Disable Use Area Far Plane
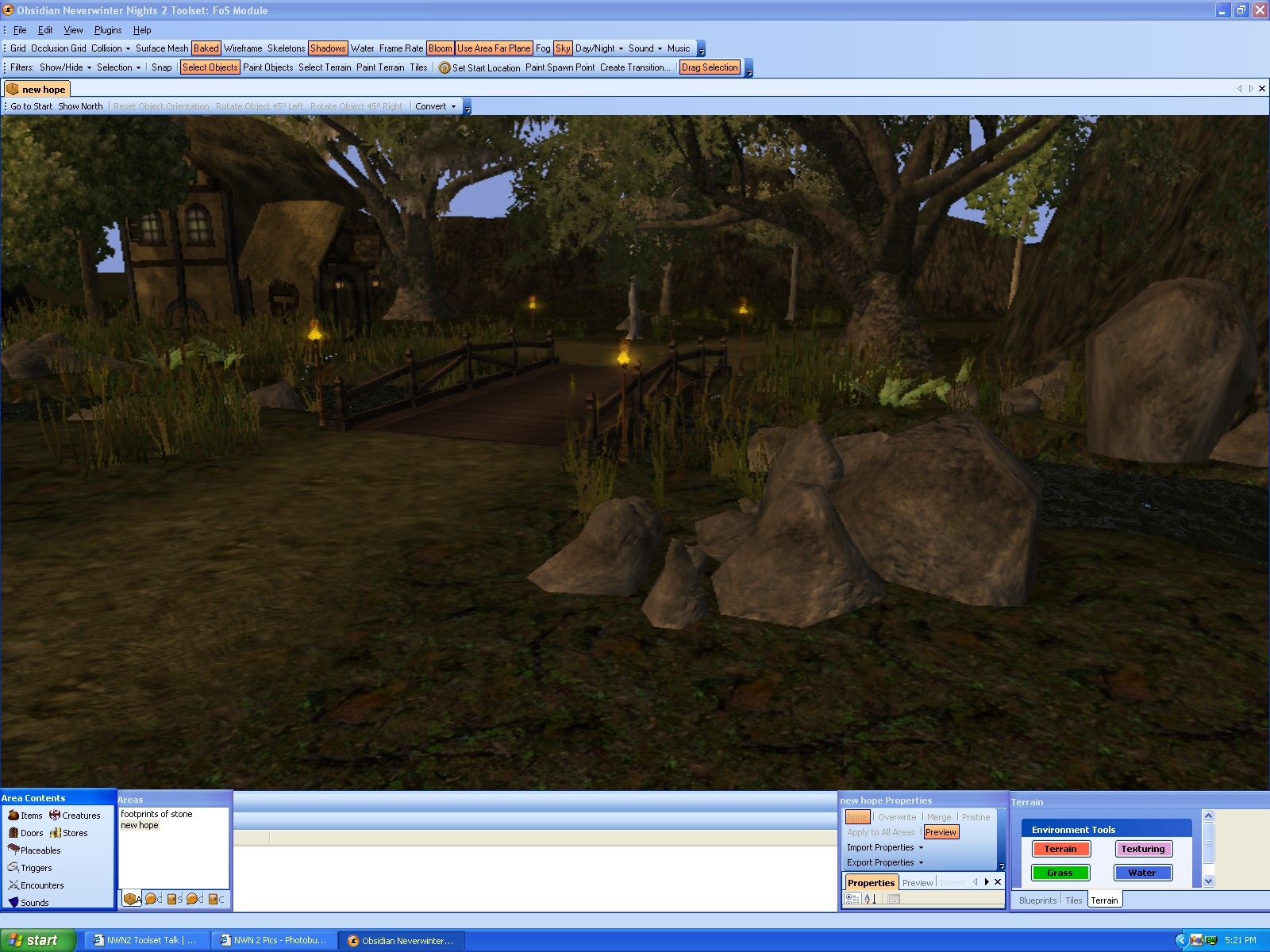Image resolution: width=1270 pixels, height=952 pixels. click(x=494, y=48)
